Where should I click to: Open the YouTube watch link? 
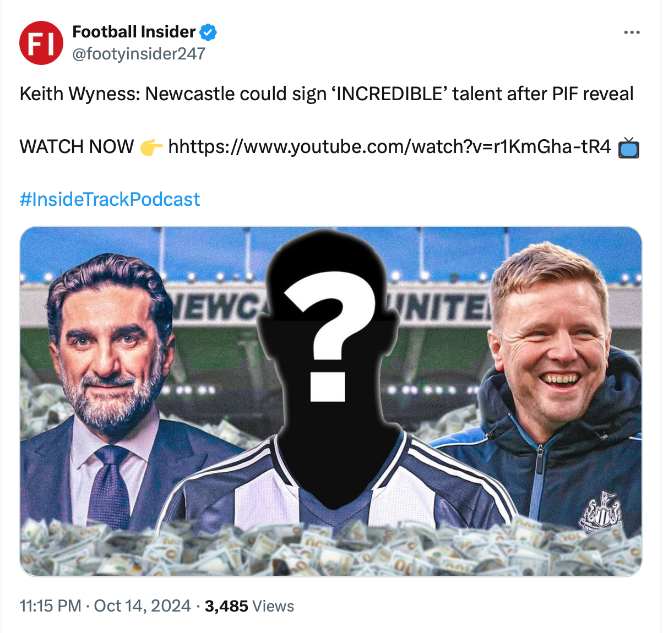[x=389, y=147]
